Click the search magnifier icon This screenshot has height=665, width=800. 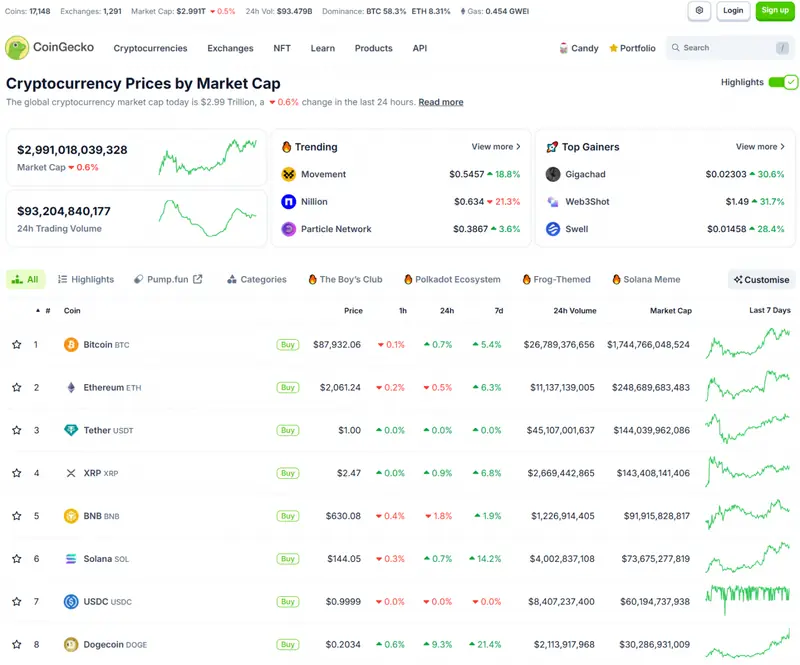676,47
